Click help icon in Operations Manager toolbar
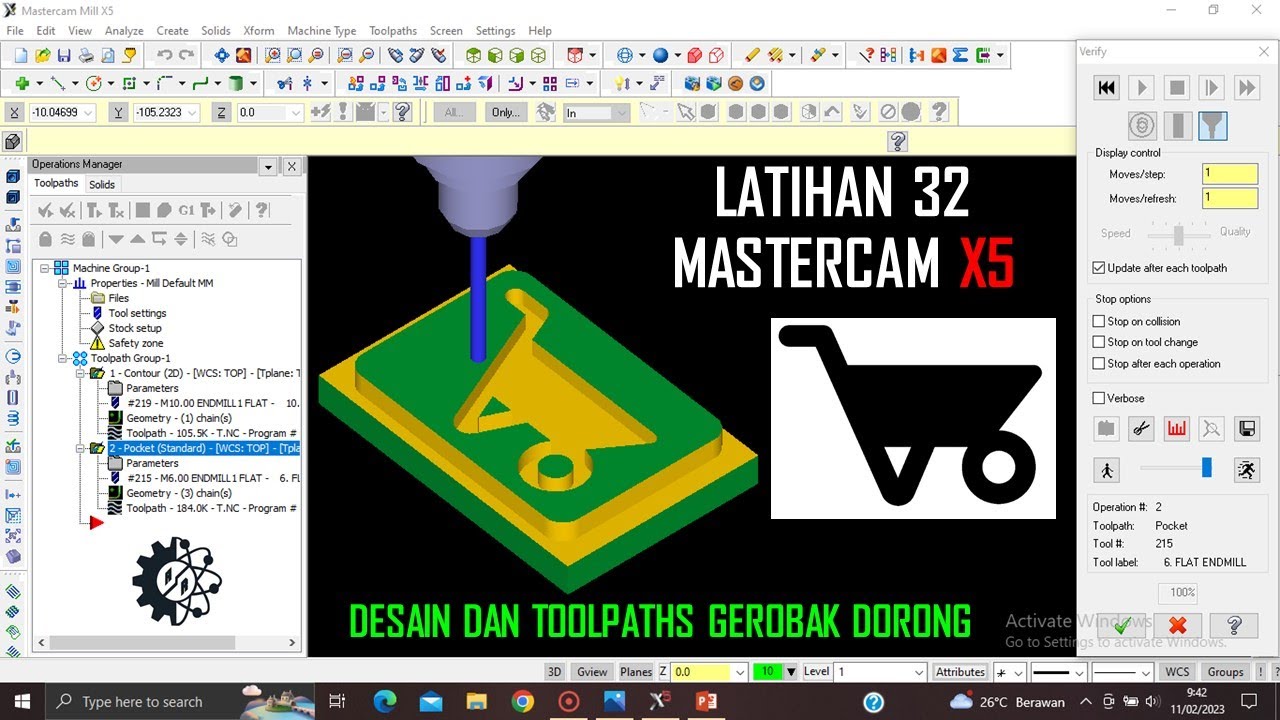The height and width of the screenshot is (720, 1280). click(x=261, y=210)
